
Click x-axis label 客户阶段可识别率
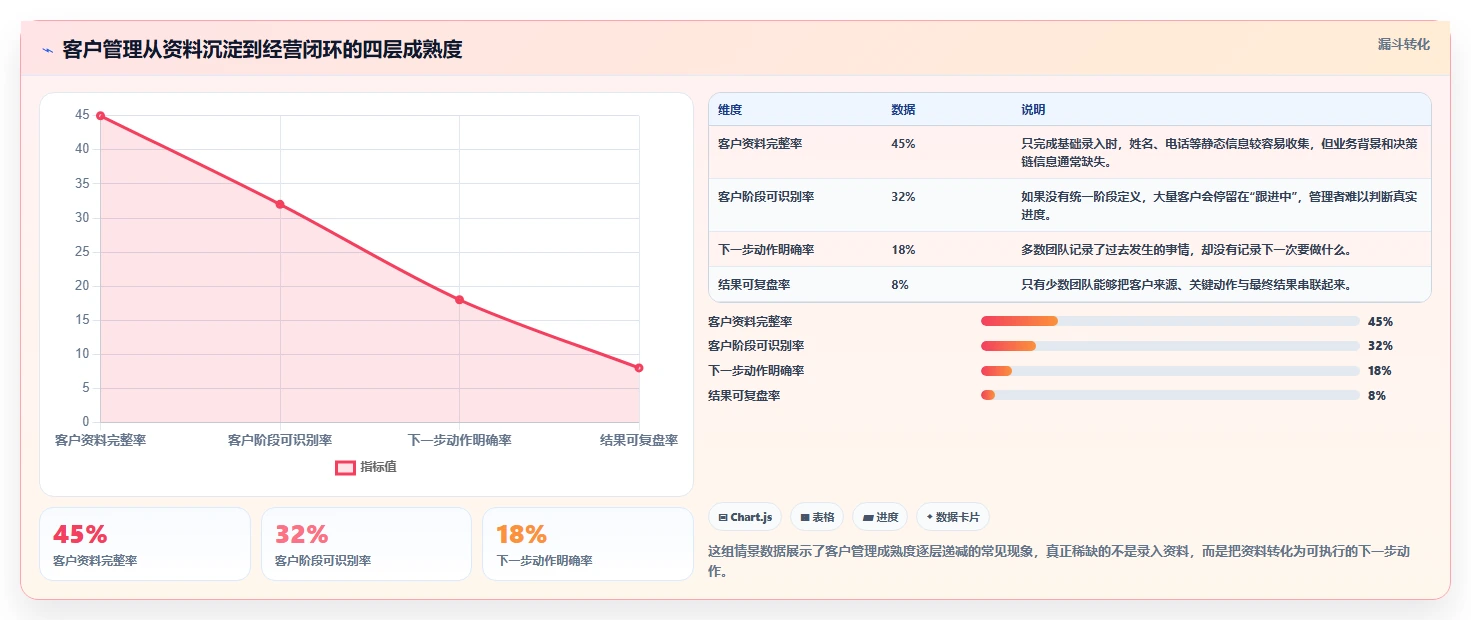coord(280,440)
